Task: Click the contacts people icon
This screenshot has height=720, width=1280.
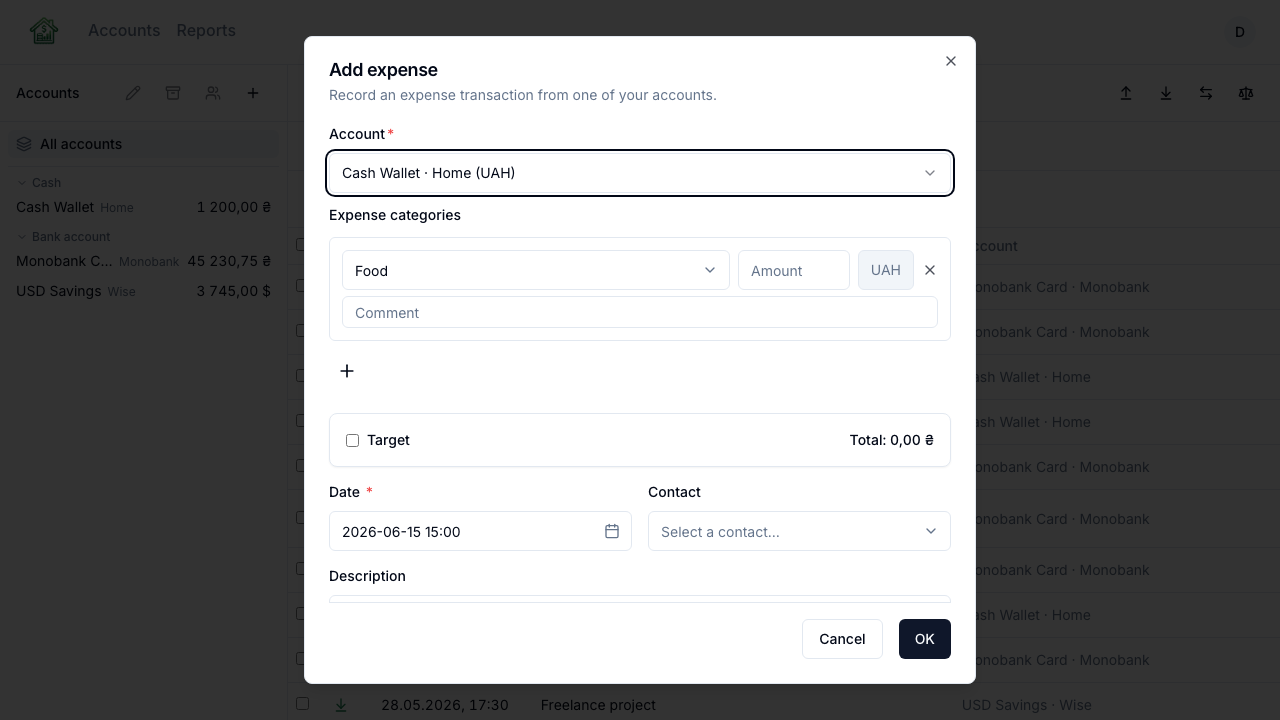Action: [213, 93]
